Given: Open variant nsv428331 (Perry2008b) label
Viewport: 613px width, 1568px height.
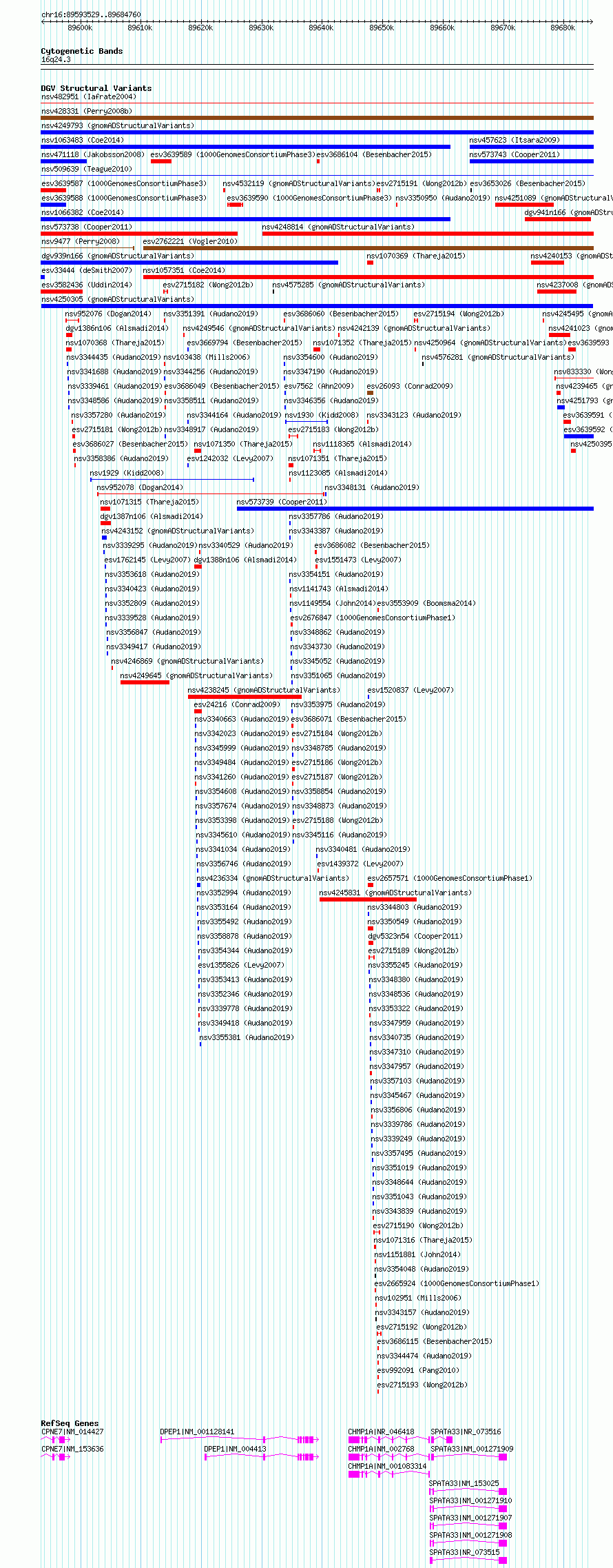Looking at the screenshot, I should (x=86, y=111).
